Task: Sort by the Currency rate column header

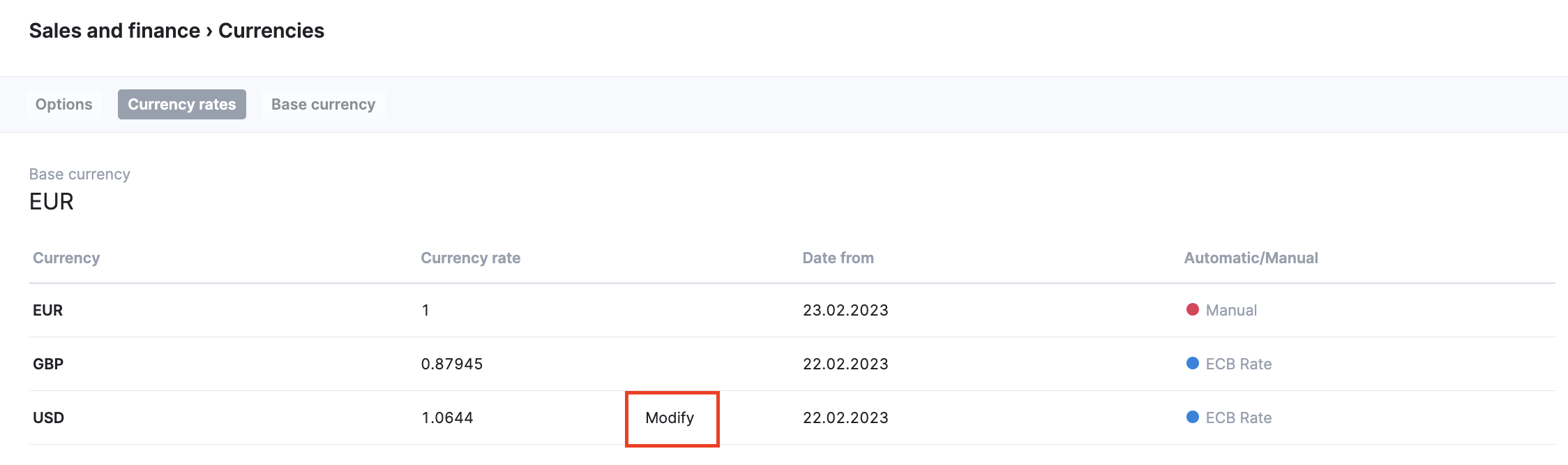Action: tap(470, 258)
